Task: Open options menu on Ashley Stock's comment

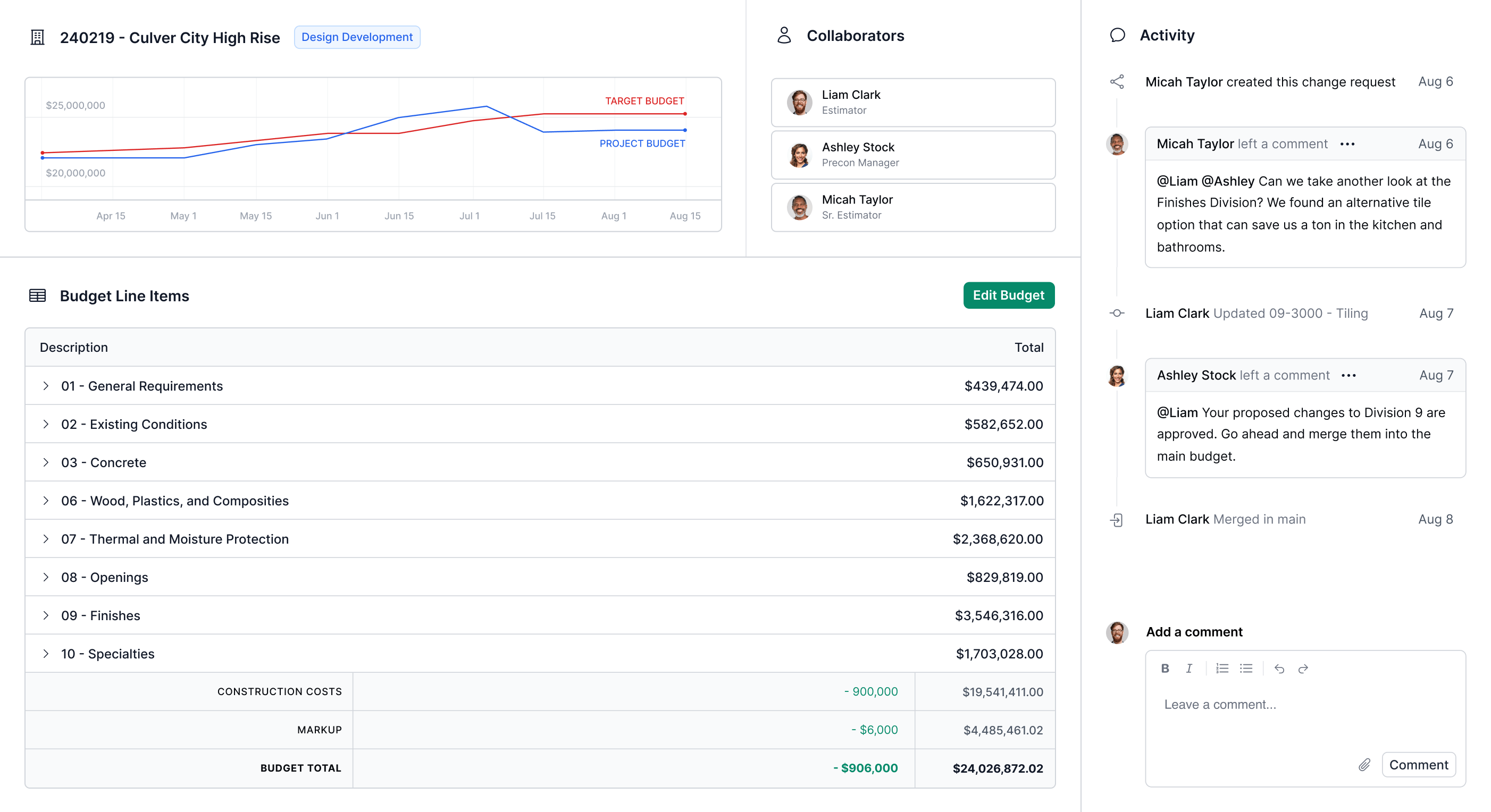Action: tap(1348, 375)
